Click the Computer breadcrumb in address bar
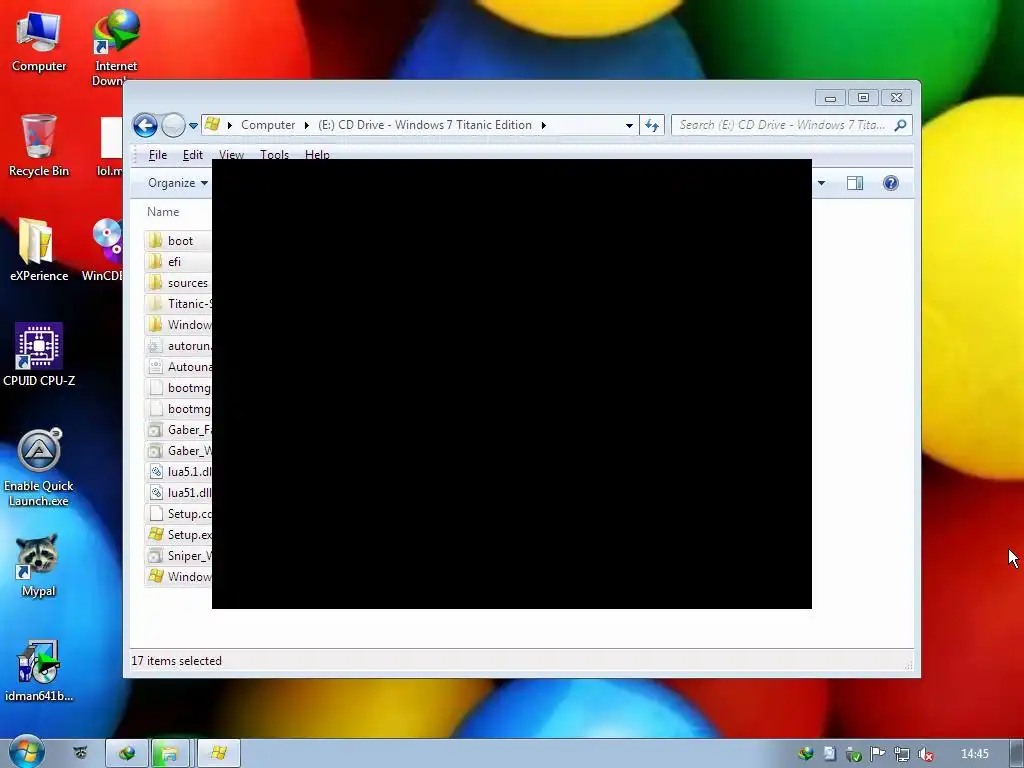Viewport: 1024px width, 768px height. [x=268, y=125]
